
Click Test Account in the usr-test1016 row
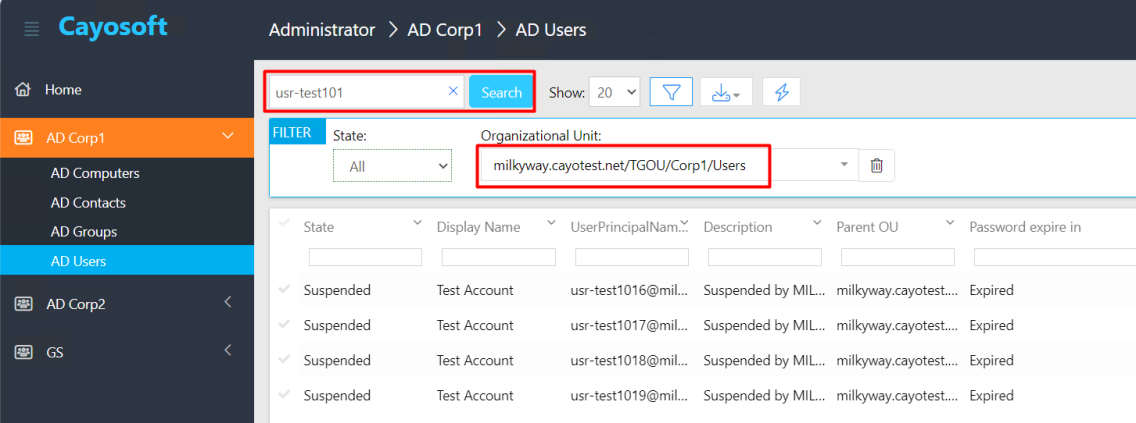(x=475, y=290)
